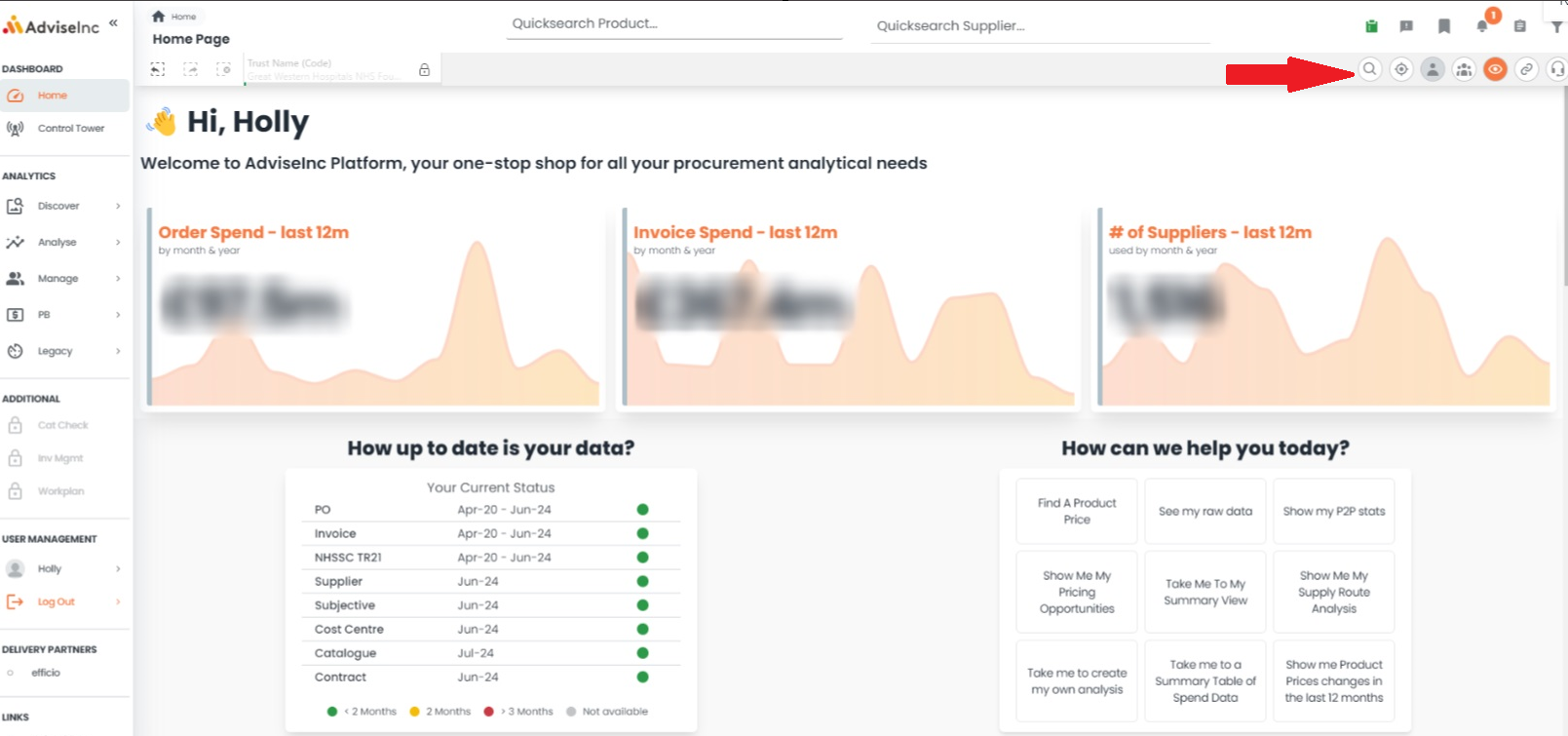Expand the Log Out chevron
Image resolution: width=1568 pixels, height=736 pixels.
tap(118, 601)
